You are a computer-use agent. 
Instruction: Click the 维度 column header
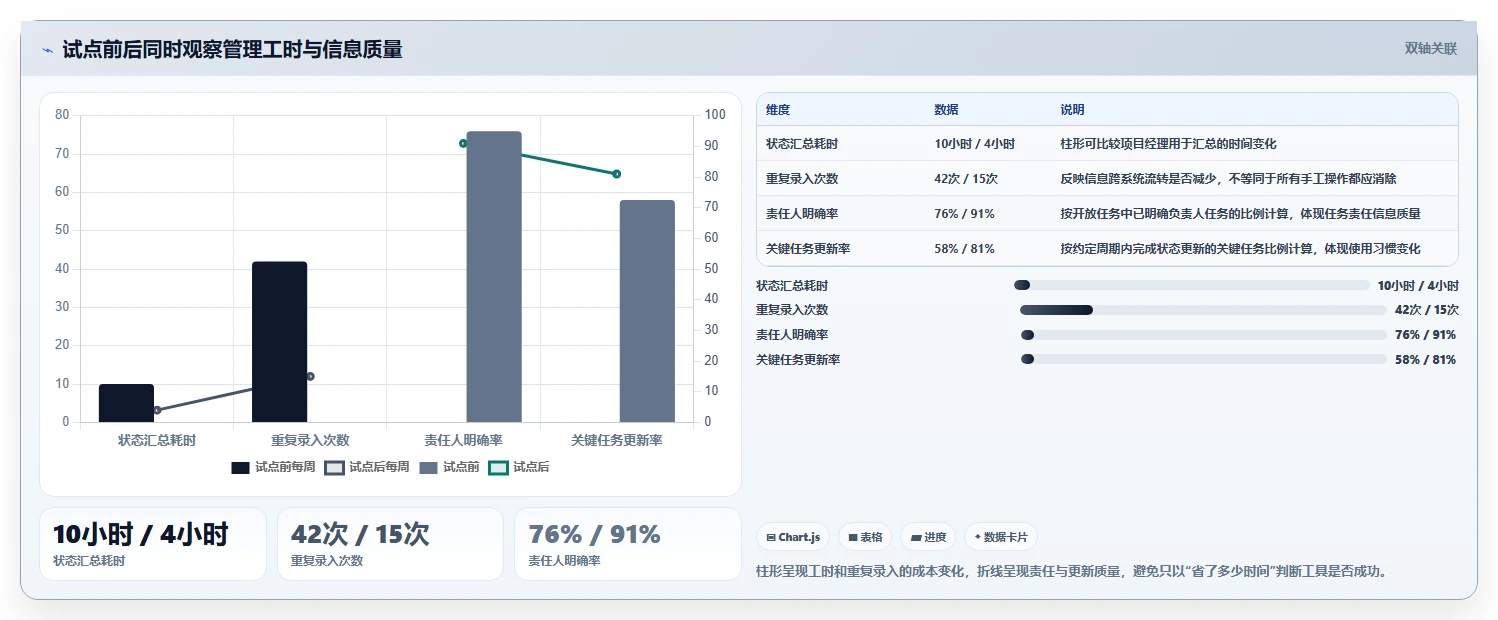[778, 110]
